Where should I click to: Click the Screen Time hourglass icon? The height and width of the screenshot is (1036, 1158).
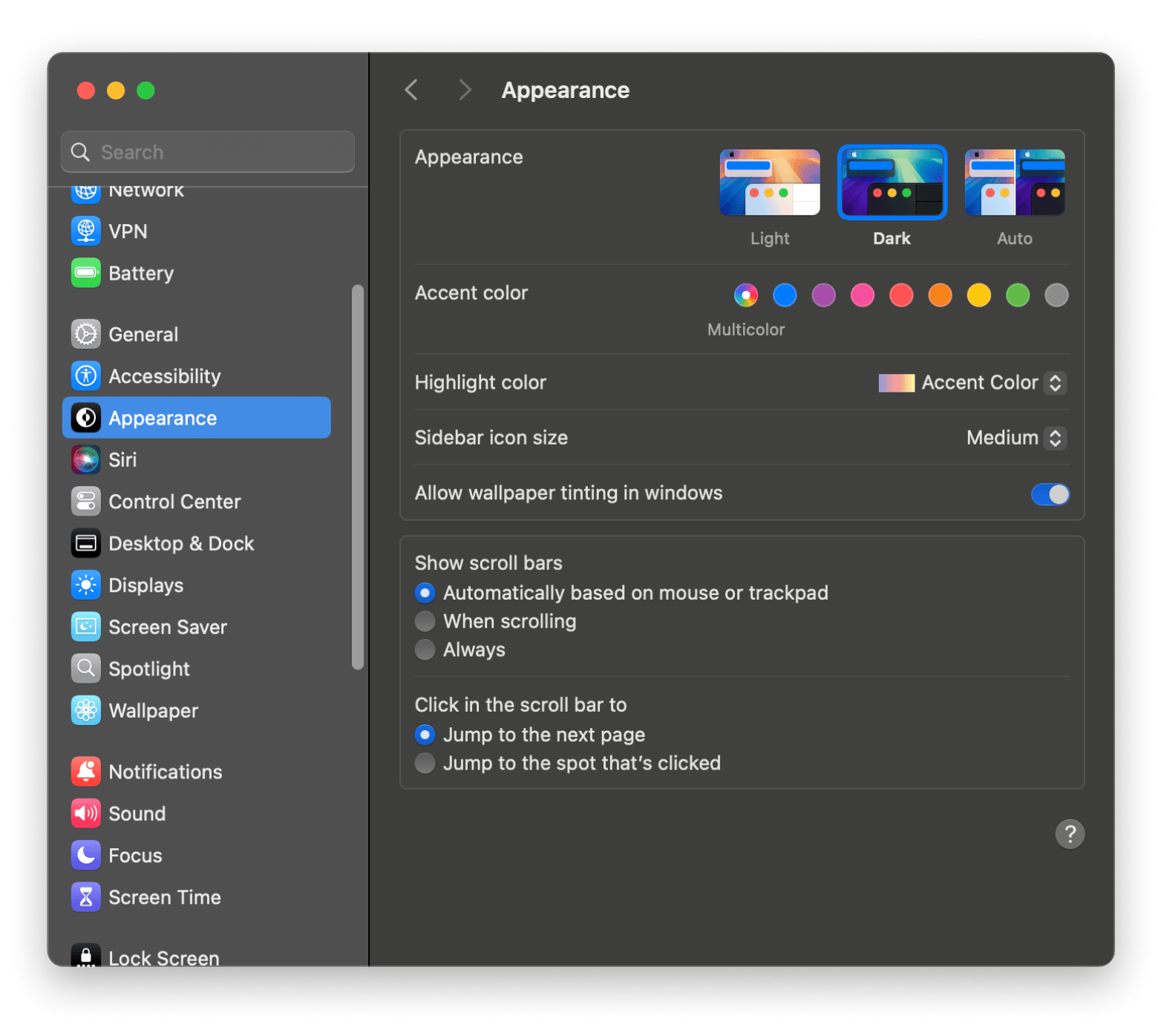[x=86, y=897]
